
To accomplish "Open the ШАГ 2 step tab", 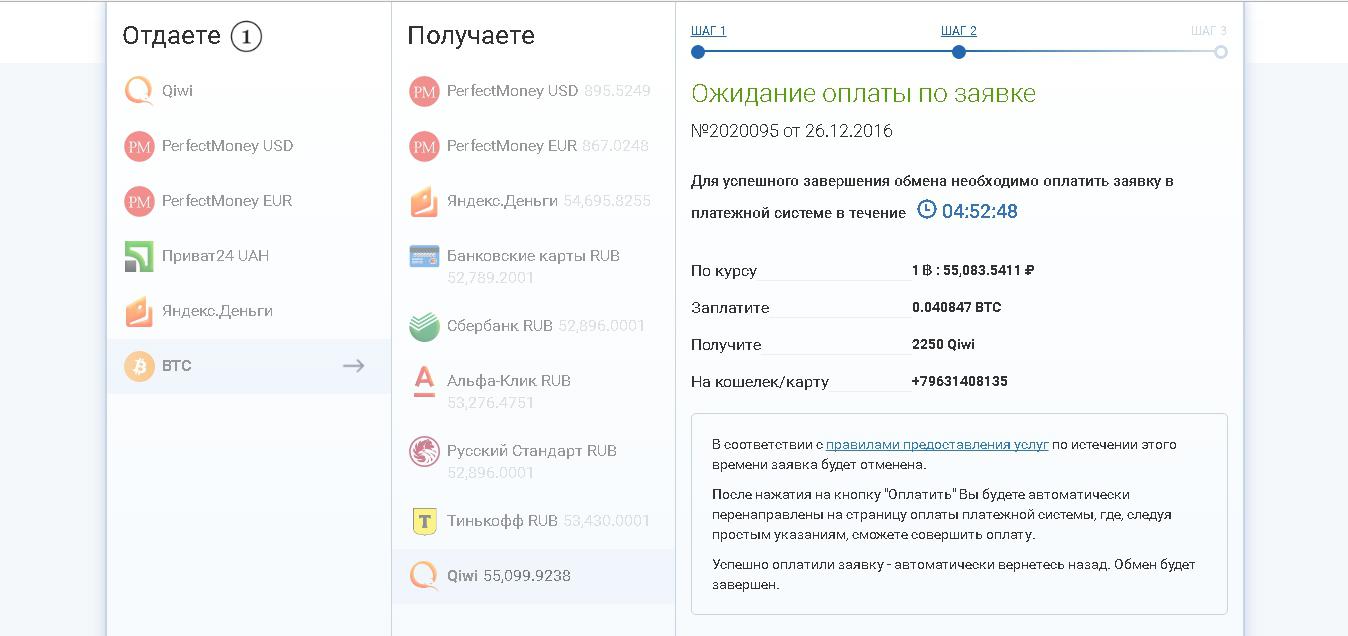I will [x=959, y=31].
